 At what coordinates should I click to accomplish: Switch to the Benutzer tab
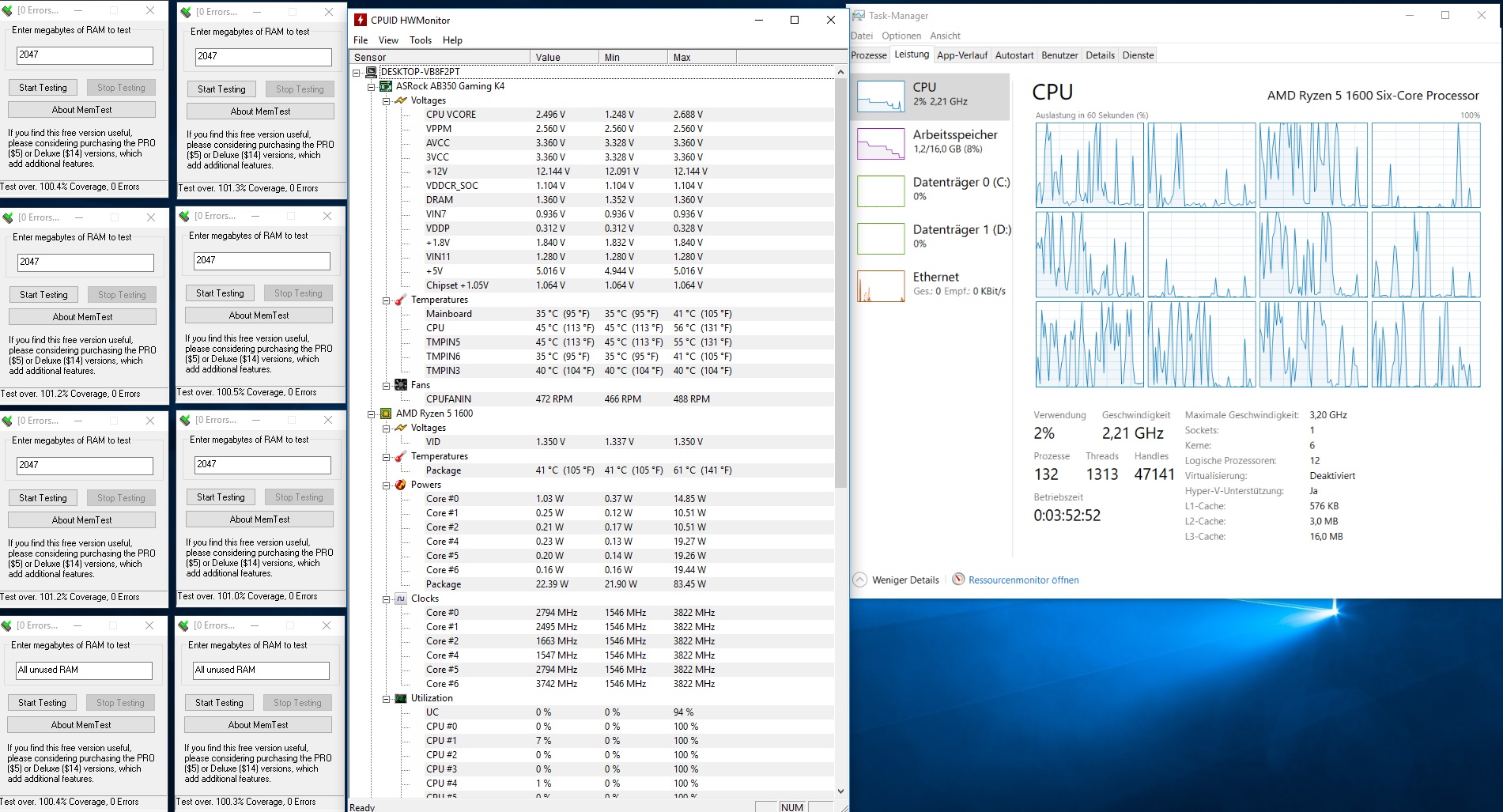pos(1059,55)
